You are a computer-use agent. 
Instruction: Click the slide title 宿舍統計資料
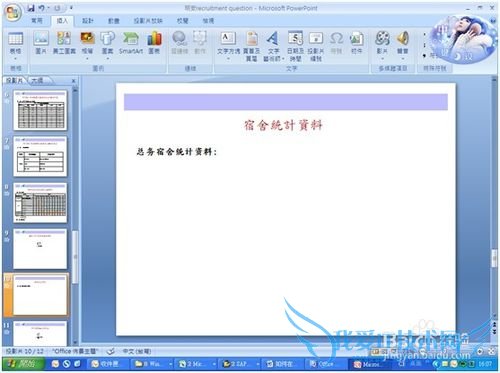click(283, 125)
